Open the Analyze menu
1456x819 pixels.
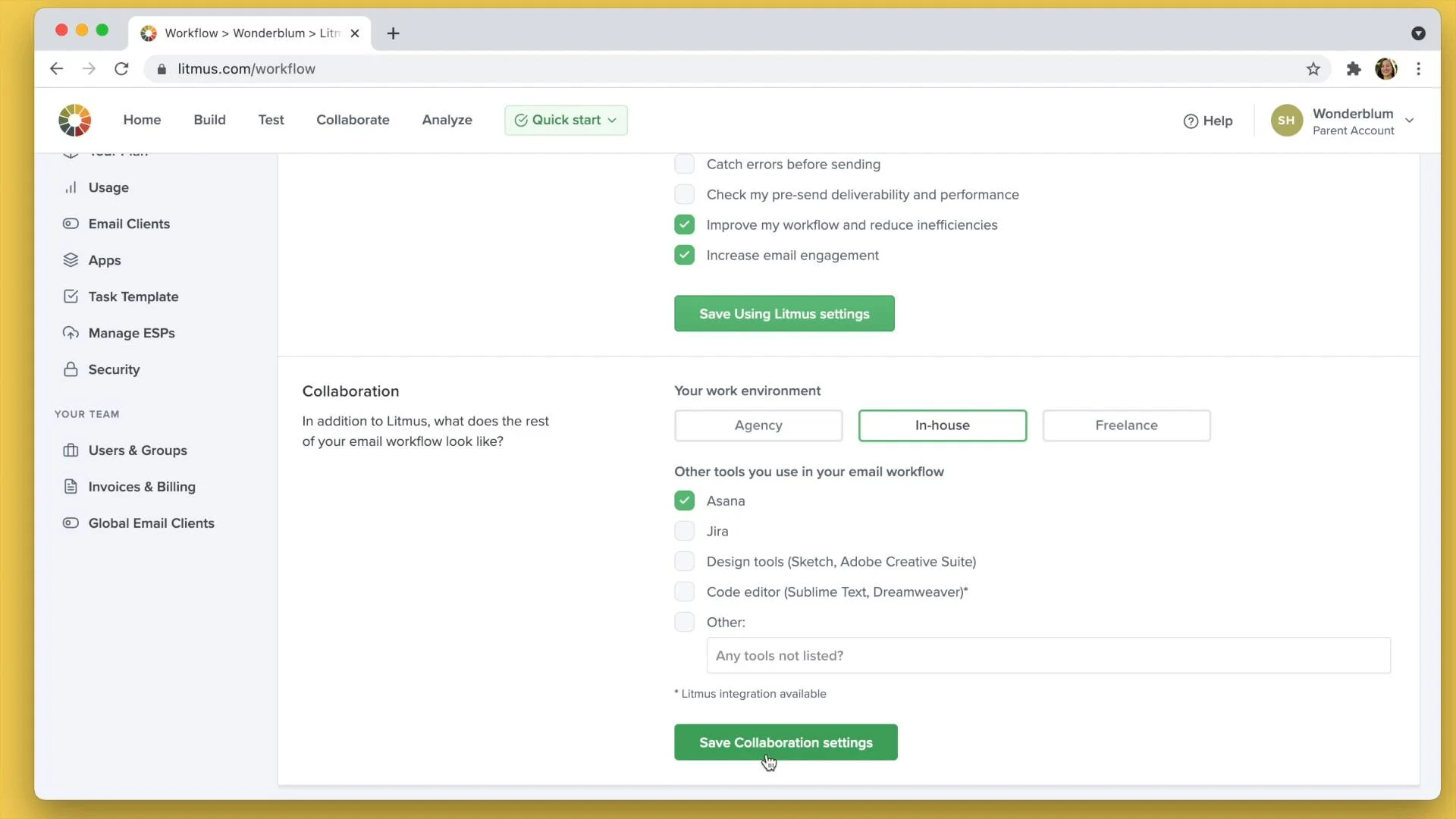[447, 120]
